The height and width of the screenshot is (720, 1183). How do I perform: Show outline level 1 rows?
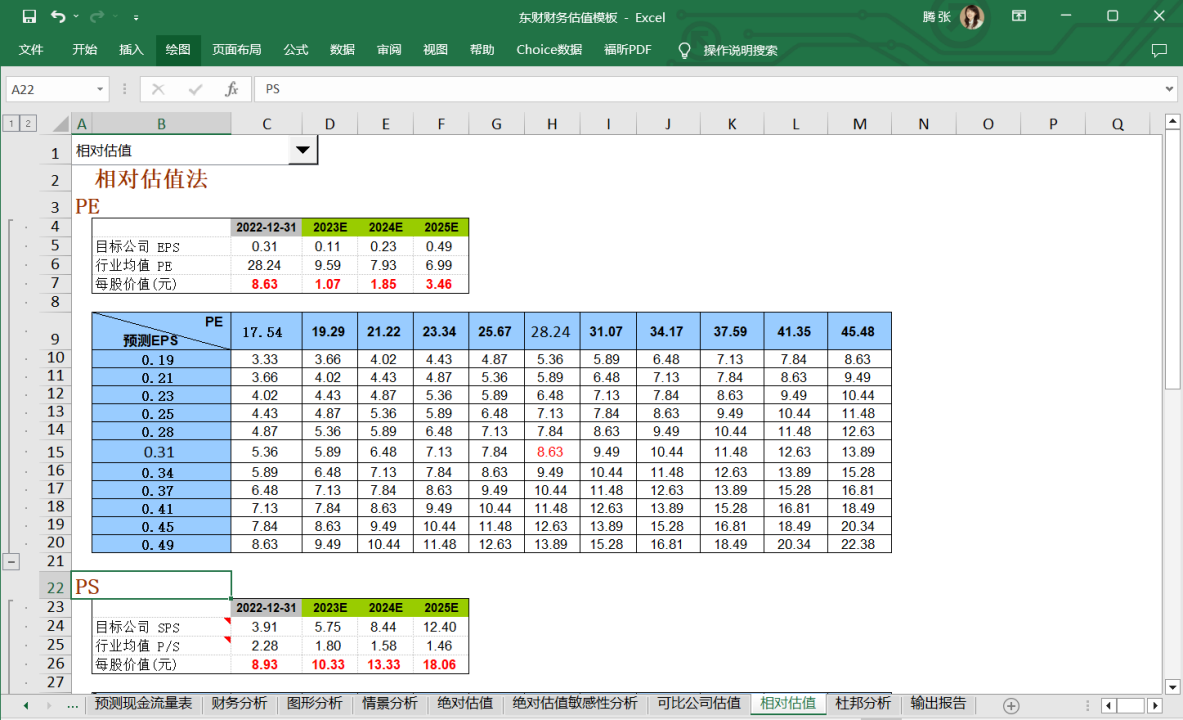tap(10, 124)
